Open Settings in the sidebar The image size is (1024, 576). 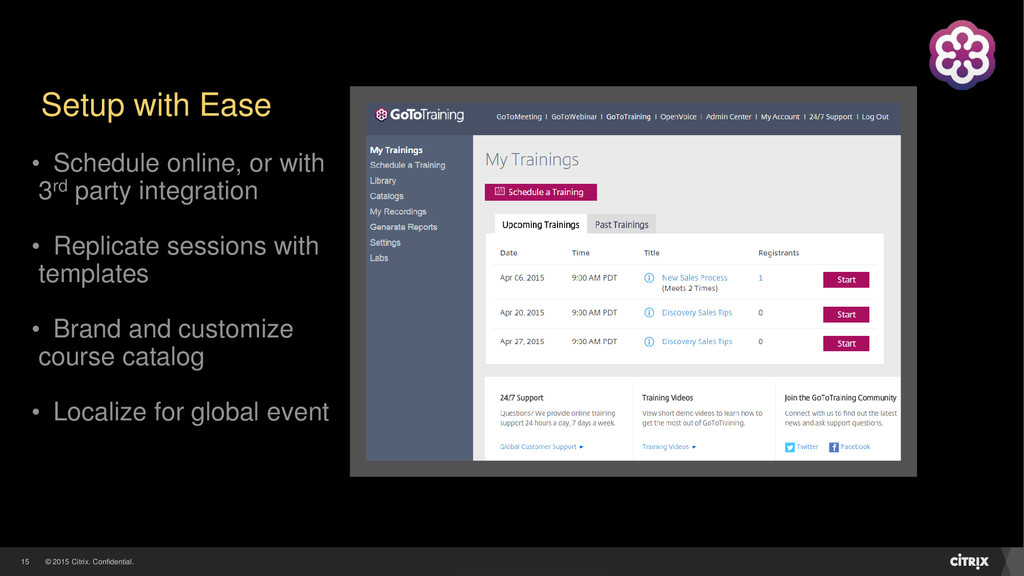pos(385,242)
